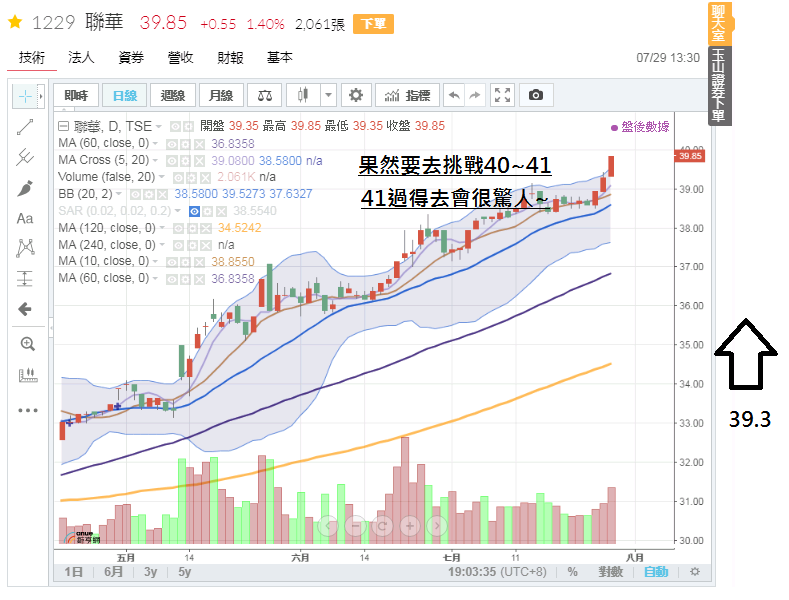The image size is (789, 600).
Task: Open the SAR (0.02, 0.02, 0.2) dropdown arrow
Action: click(x=178, y=211)
